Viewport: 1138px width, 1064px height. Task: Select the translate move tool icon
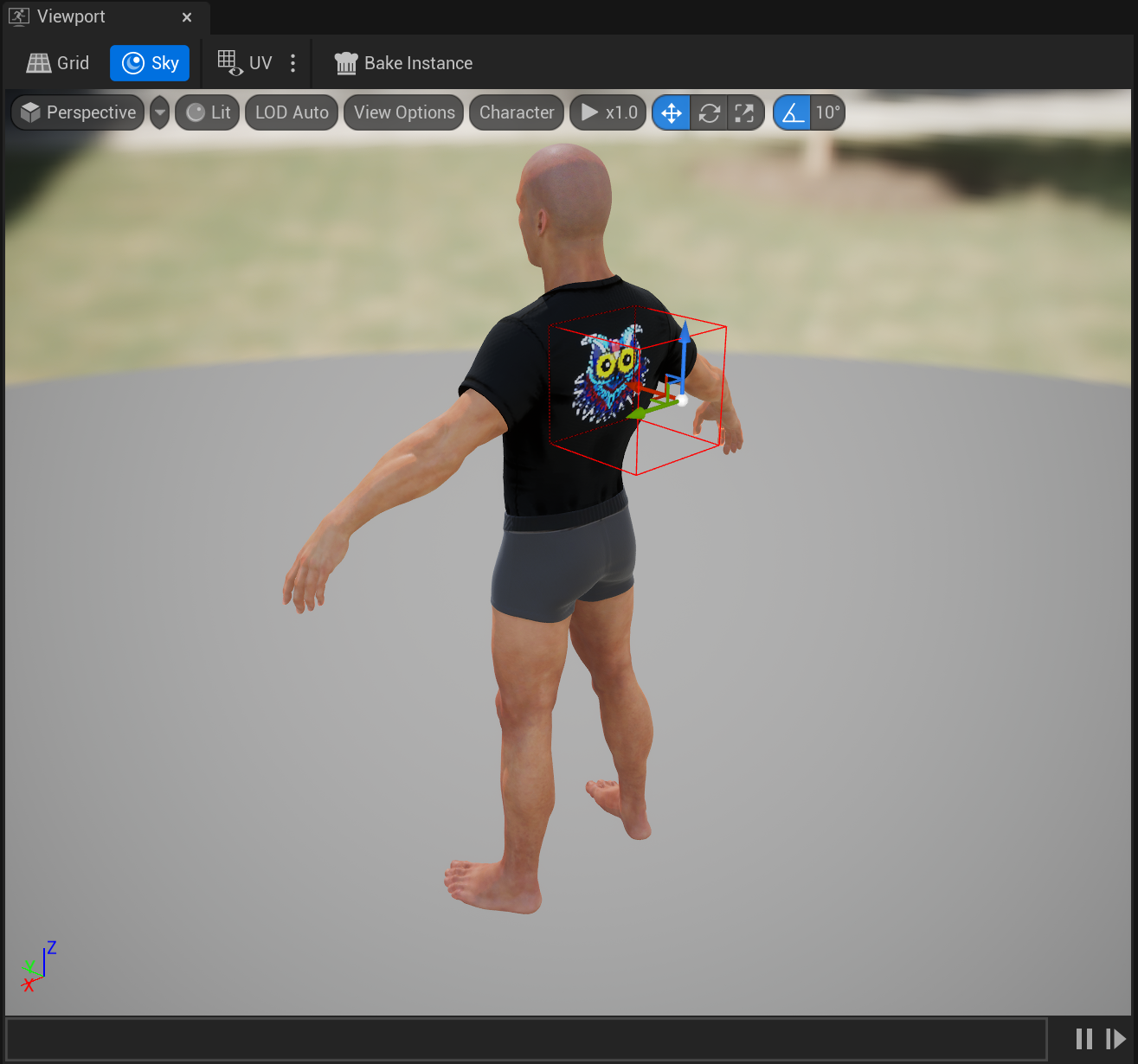click(x=672, y=112)
